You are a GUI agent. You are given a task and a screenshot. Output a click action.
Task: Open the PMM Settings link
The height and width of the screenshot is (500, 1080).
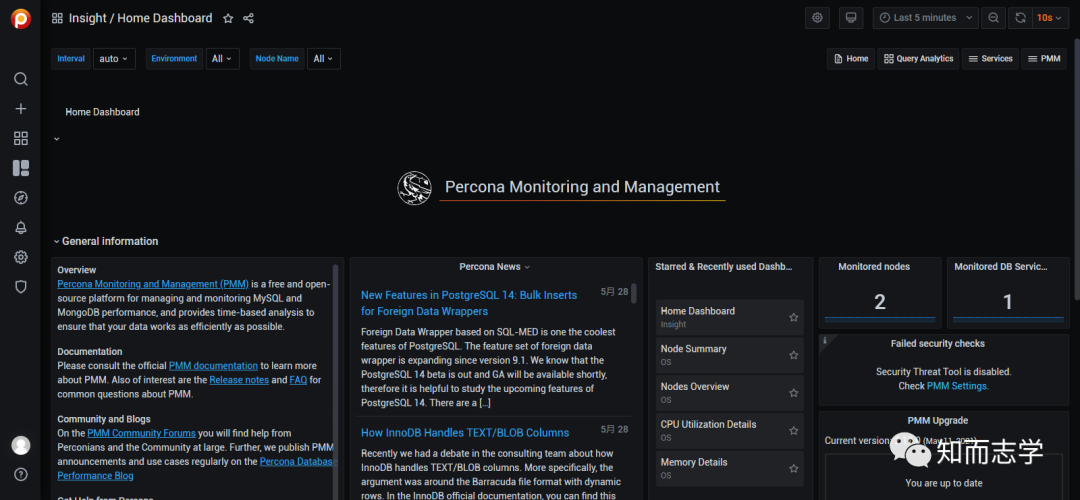[957, 386]
